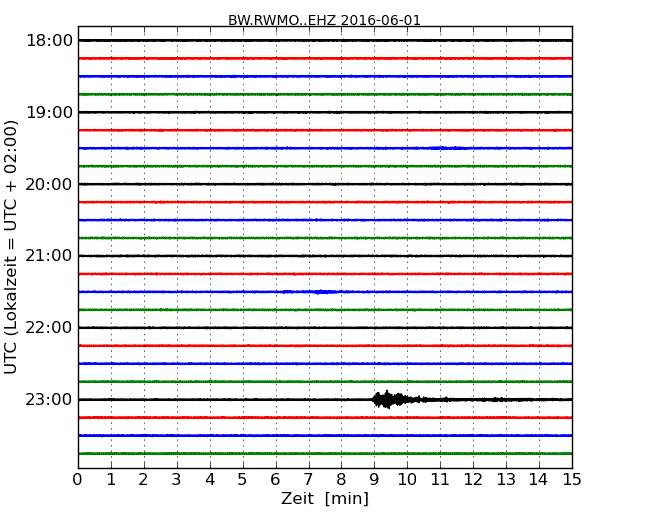Click the 12 tick label on x-axis
Image resolution: width=650 pixels, height=520 pixels.
pos(473,480)
